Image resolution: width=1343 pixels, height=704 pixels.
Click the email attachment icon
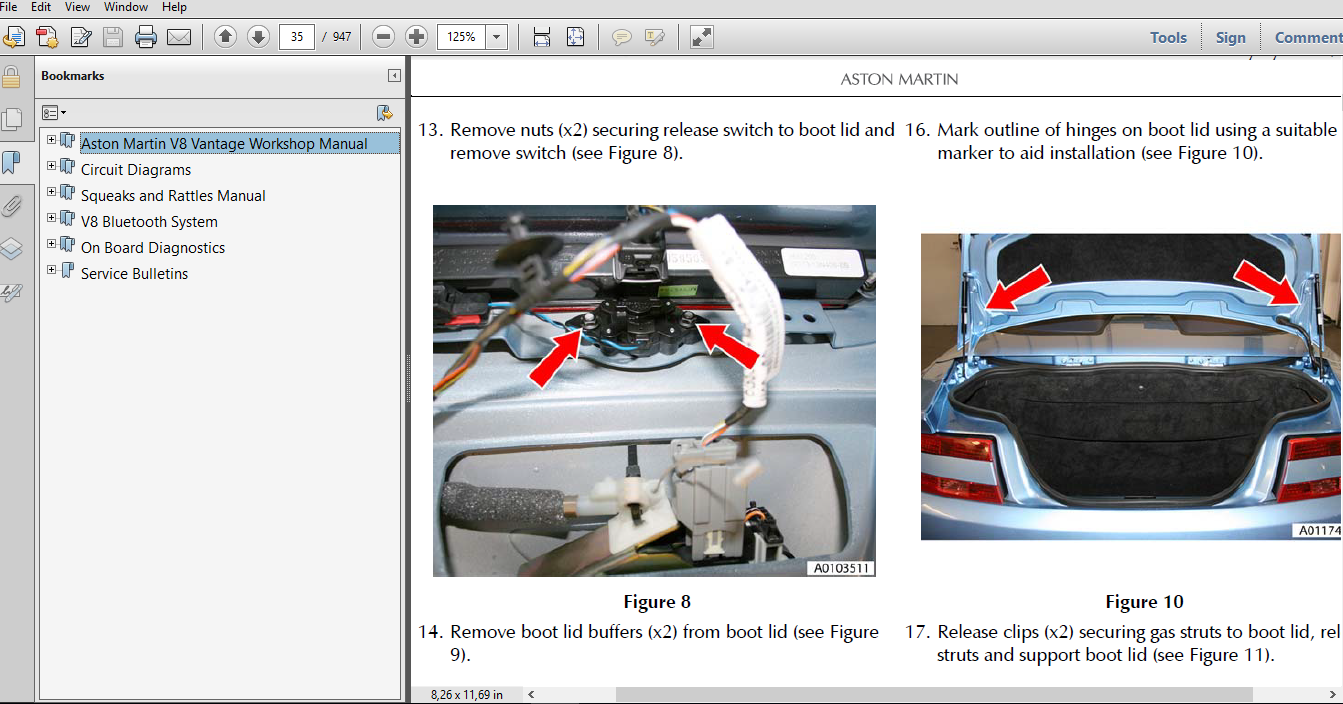[x=178, y=37]
